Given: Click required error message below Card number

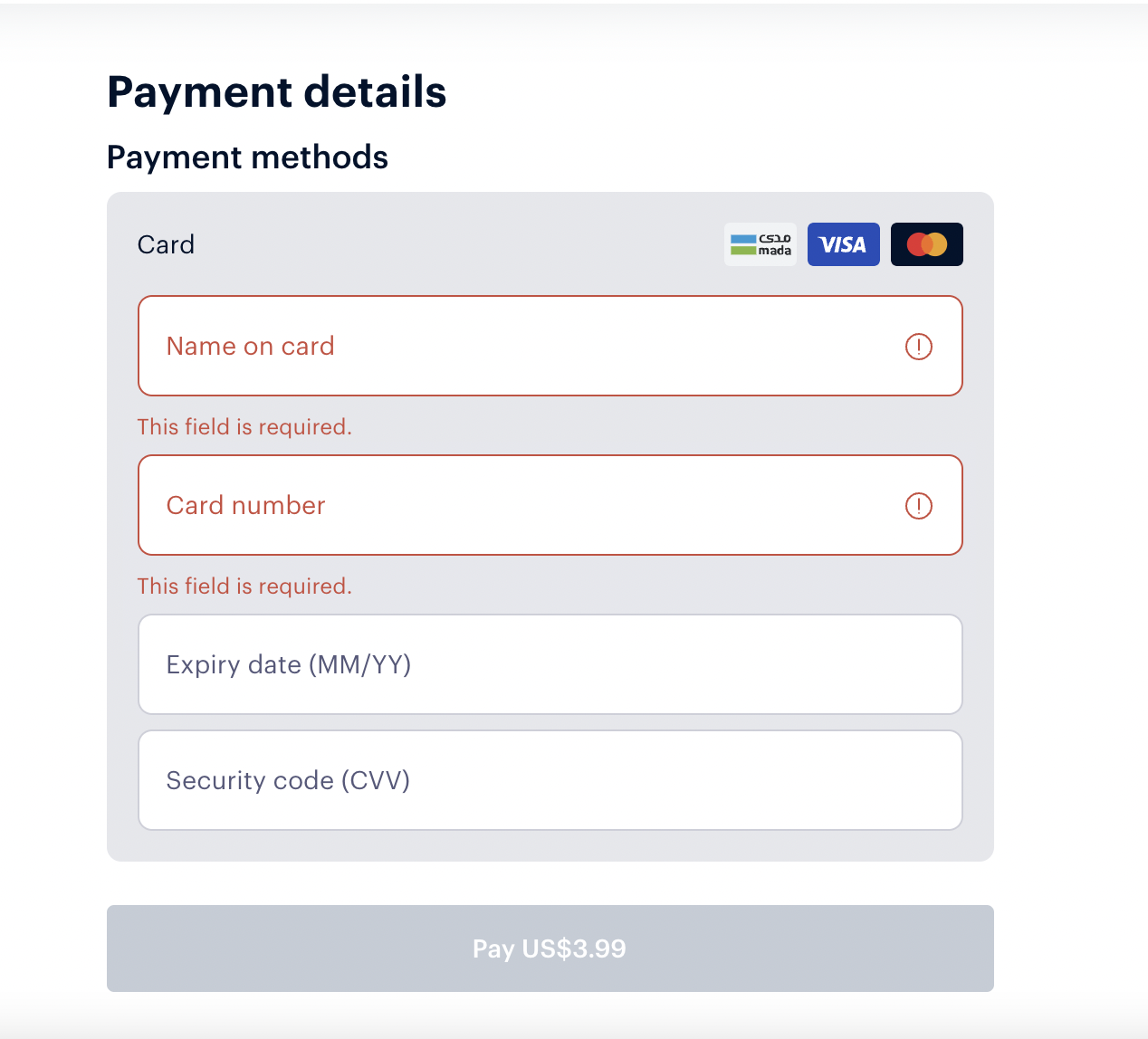Looking at the screenshot, I should coord(244,586).
